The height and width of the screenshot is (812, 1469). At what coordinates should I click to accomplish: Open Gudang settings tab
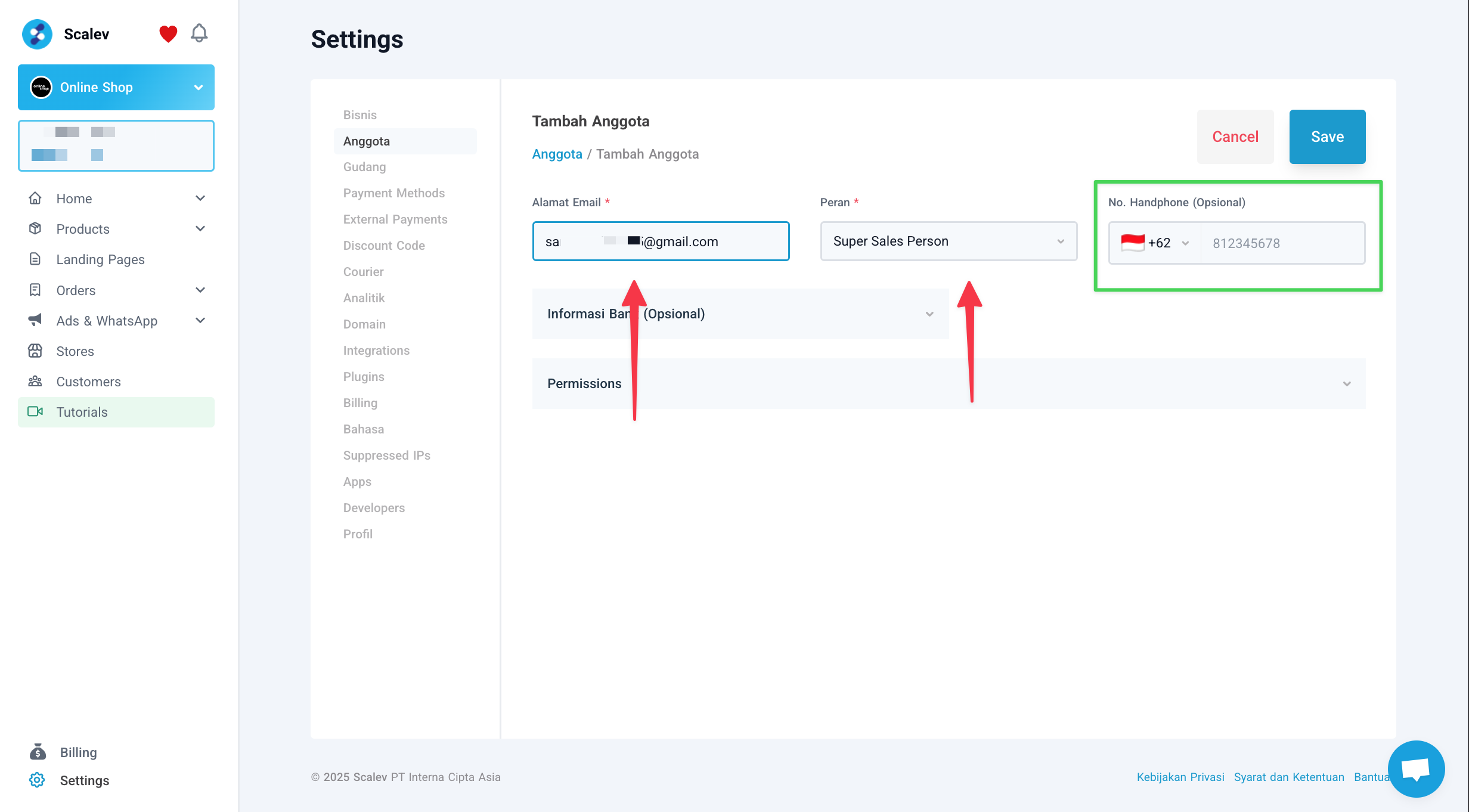364,167
